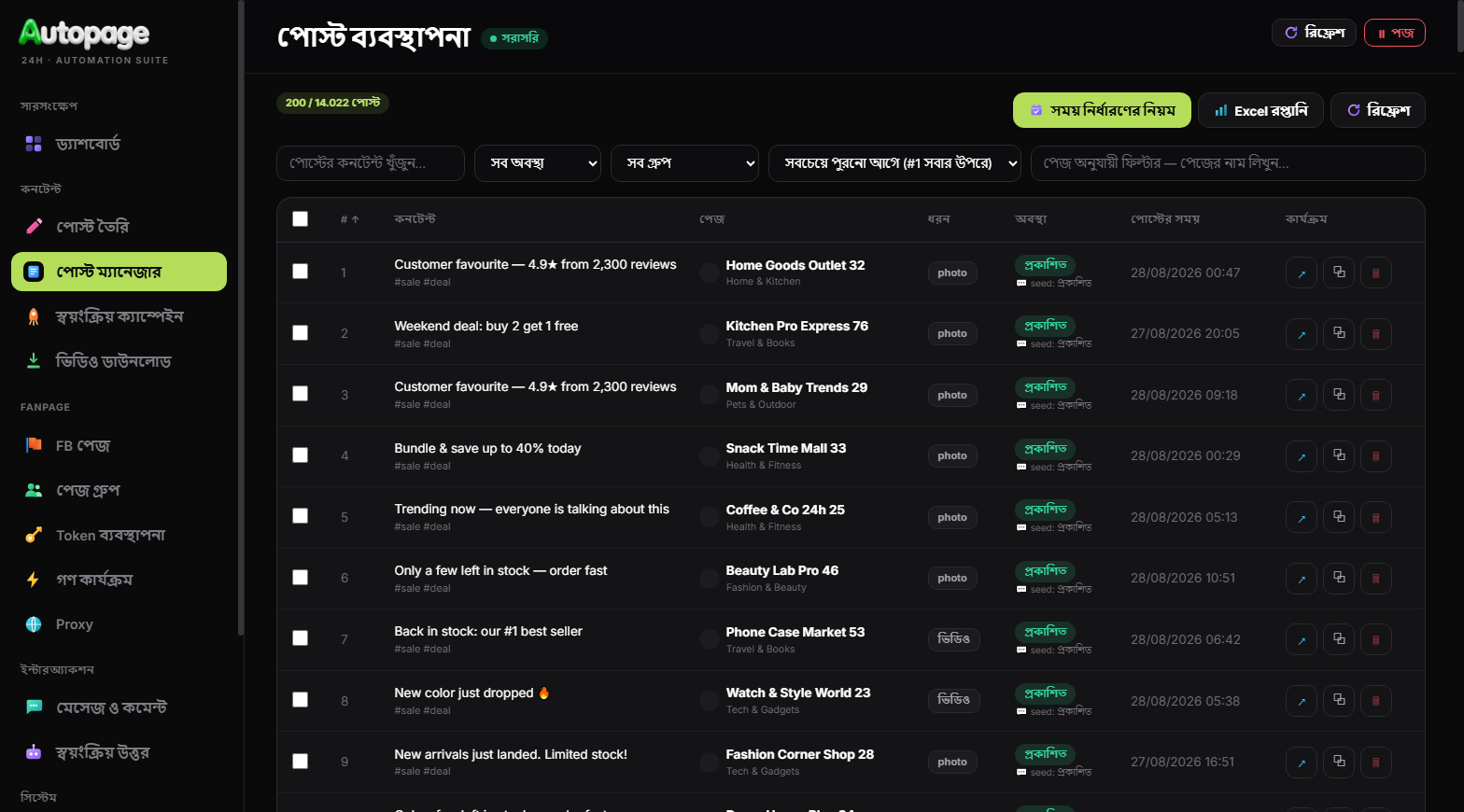The height and width of the screenshot is (812, 1464).
Task: Open link icon for Beauty Lab Pro 46 row
Action: 1302,579
